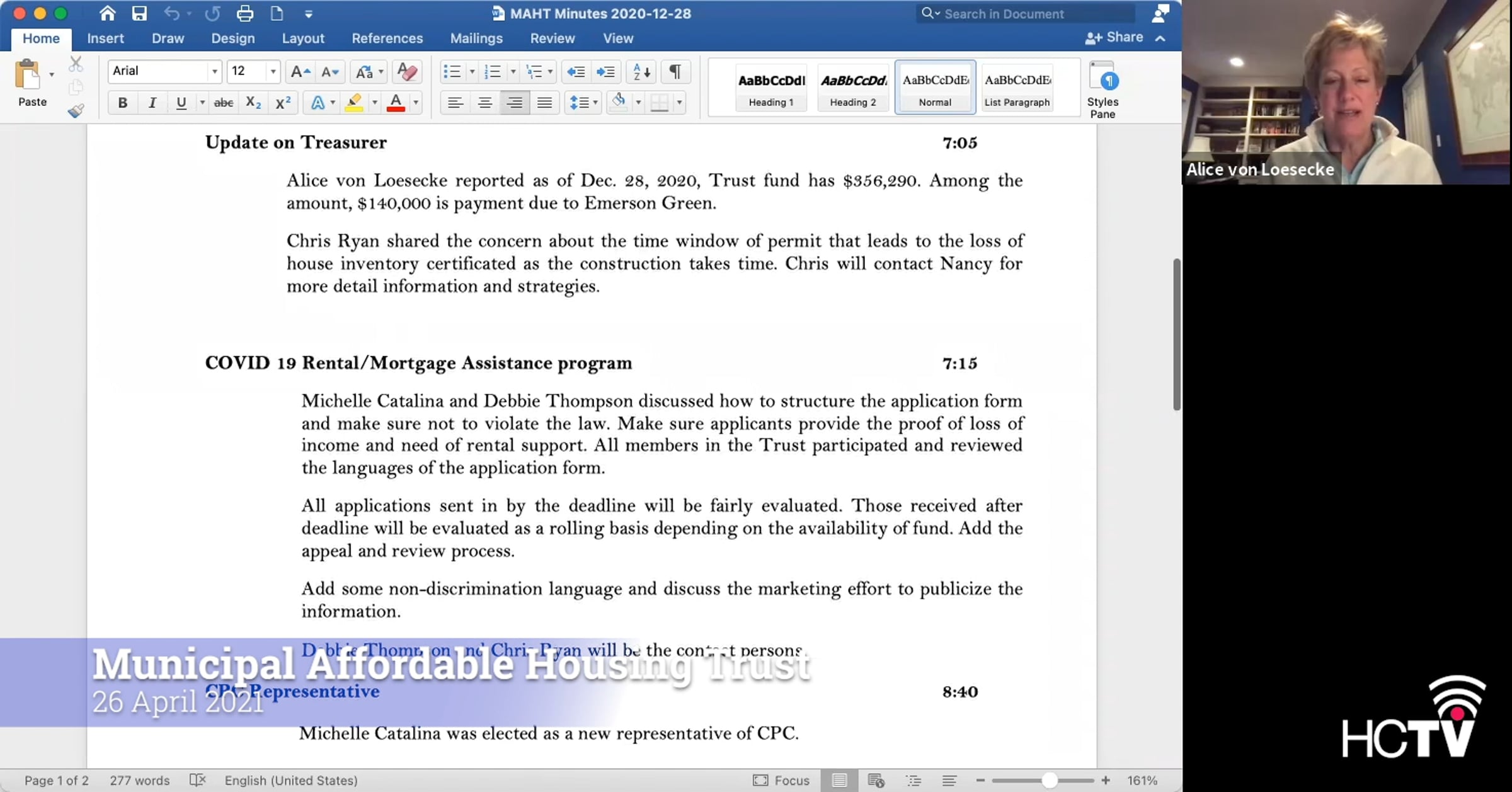Print the document using printer icon
The width and height of the screenshot is (1512, 792).
click(245, 13)
